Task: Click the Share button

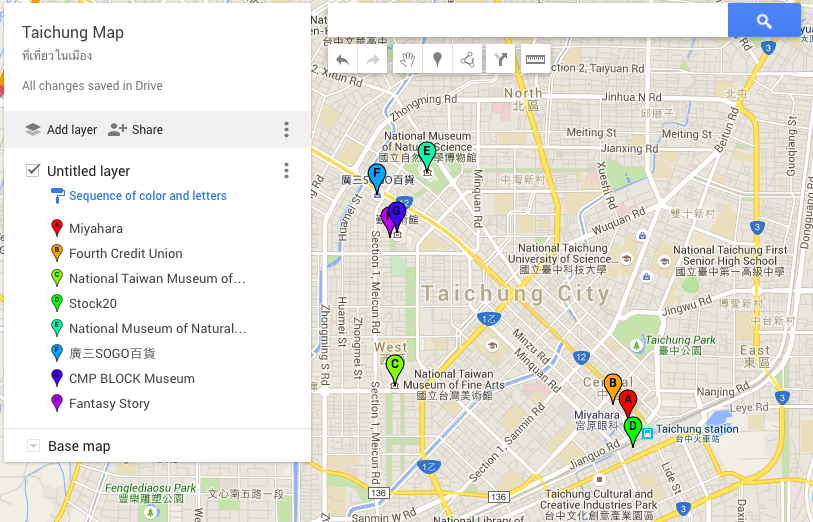Action: (135, 130)
